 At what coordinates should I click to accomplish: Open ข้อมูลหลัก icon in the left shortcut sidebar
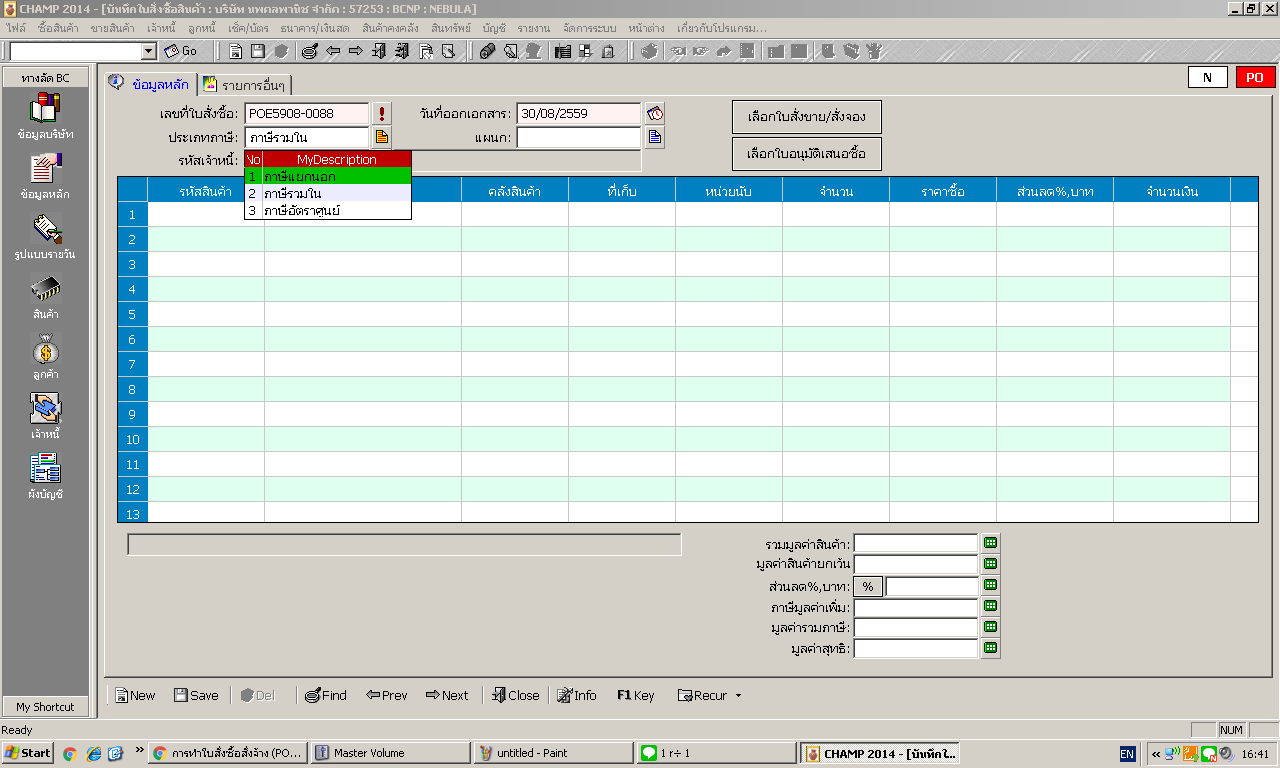[45, 168]
